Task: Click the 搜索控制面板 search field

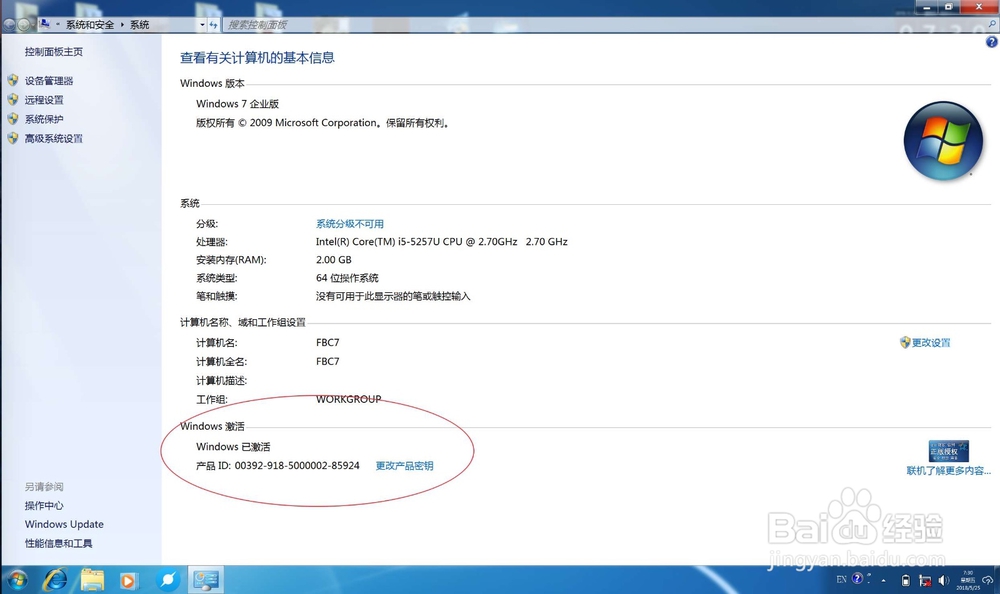Action: (x=606, y=24)
